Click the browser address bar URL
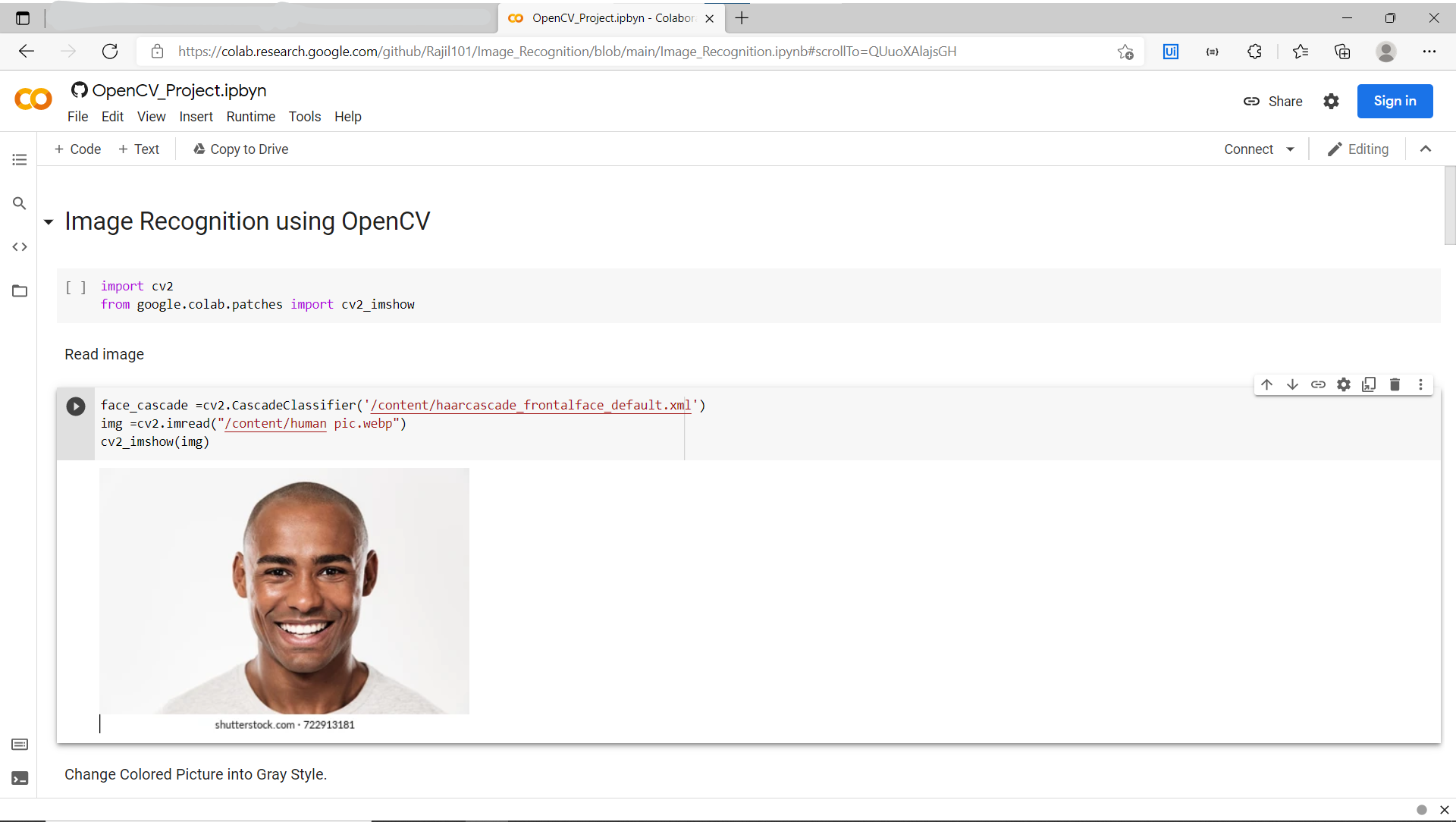1456x822 pixels. pyautogui.click(x=566, y=52)
